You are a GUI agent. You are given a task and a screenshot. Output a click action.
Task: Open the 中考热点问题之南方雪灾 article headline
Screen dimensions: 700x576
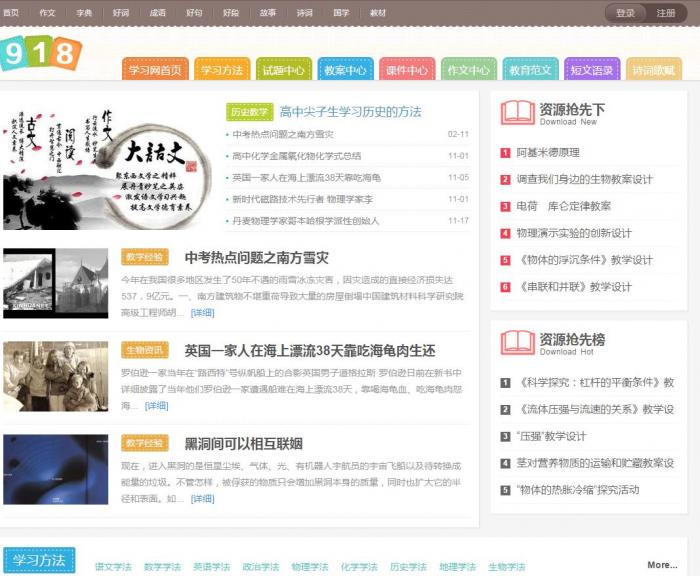[256, 258]
